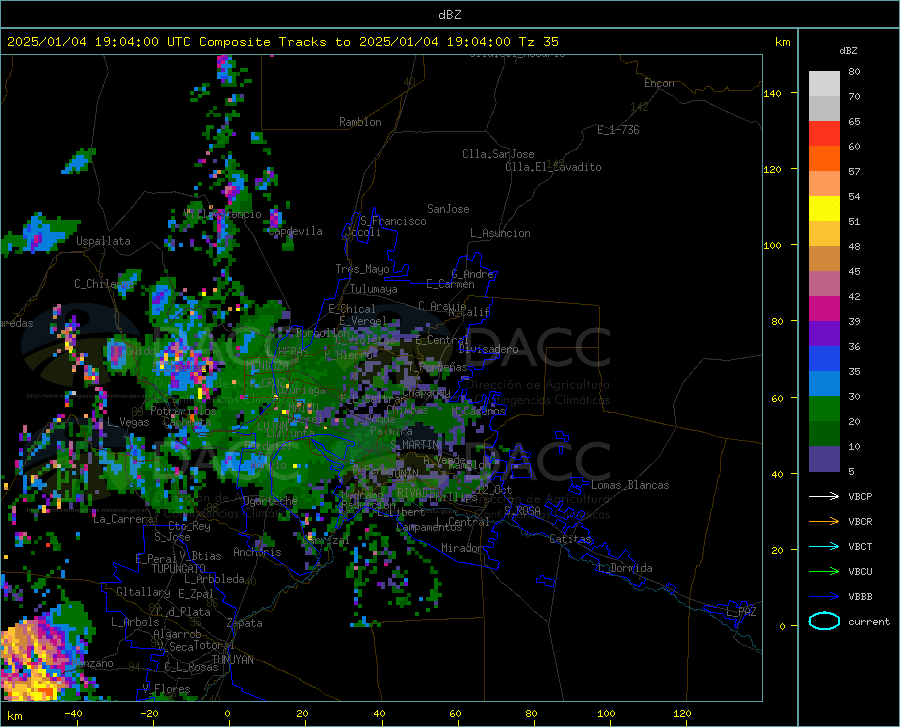Click the 'Tres_Mayo' place label
Viewport: 900px width, 727px height.
point(362,269)
